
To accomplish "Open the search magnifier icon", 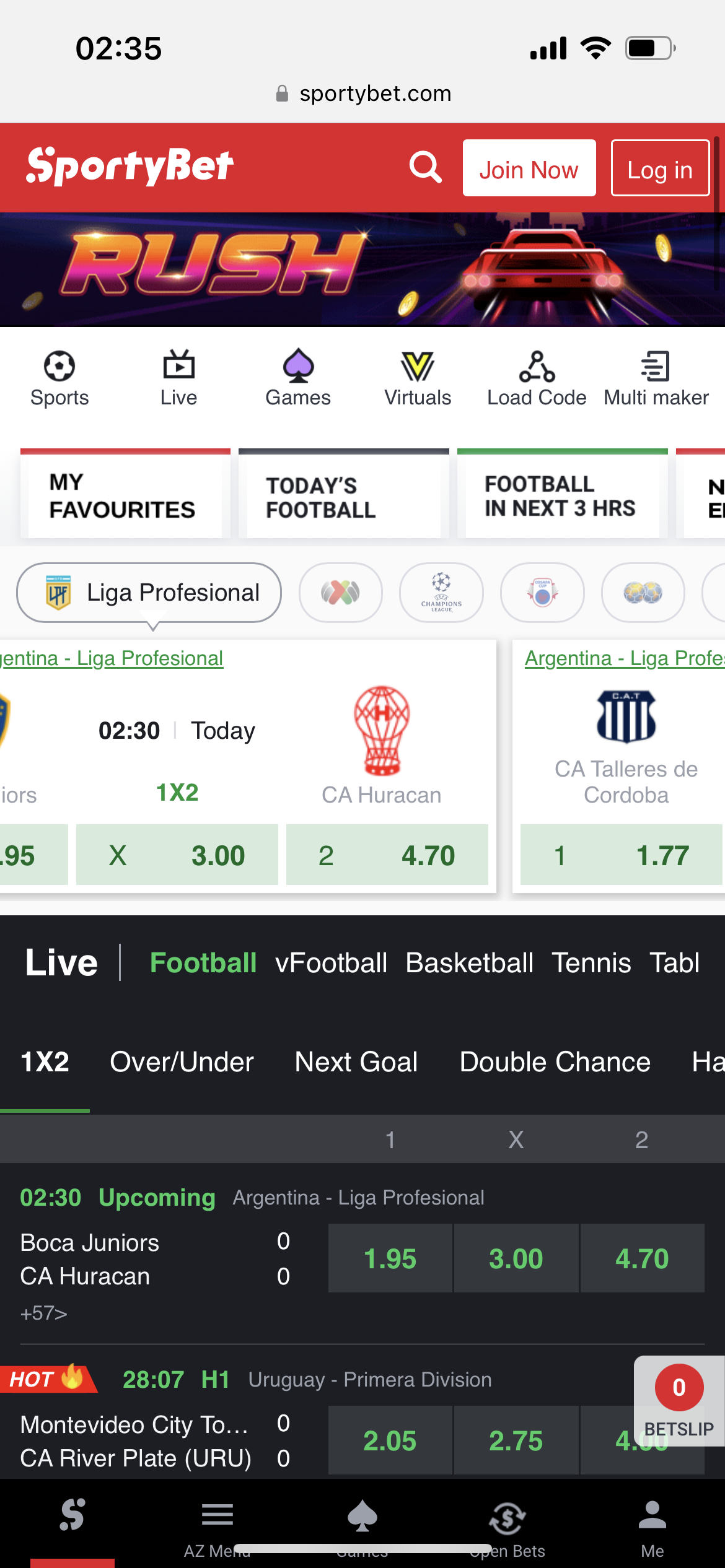I will tap(425, 167).
